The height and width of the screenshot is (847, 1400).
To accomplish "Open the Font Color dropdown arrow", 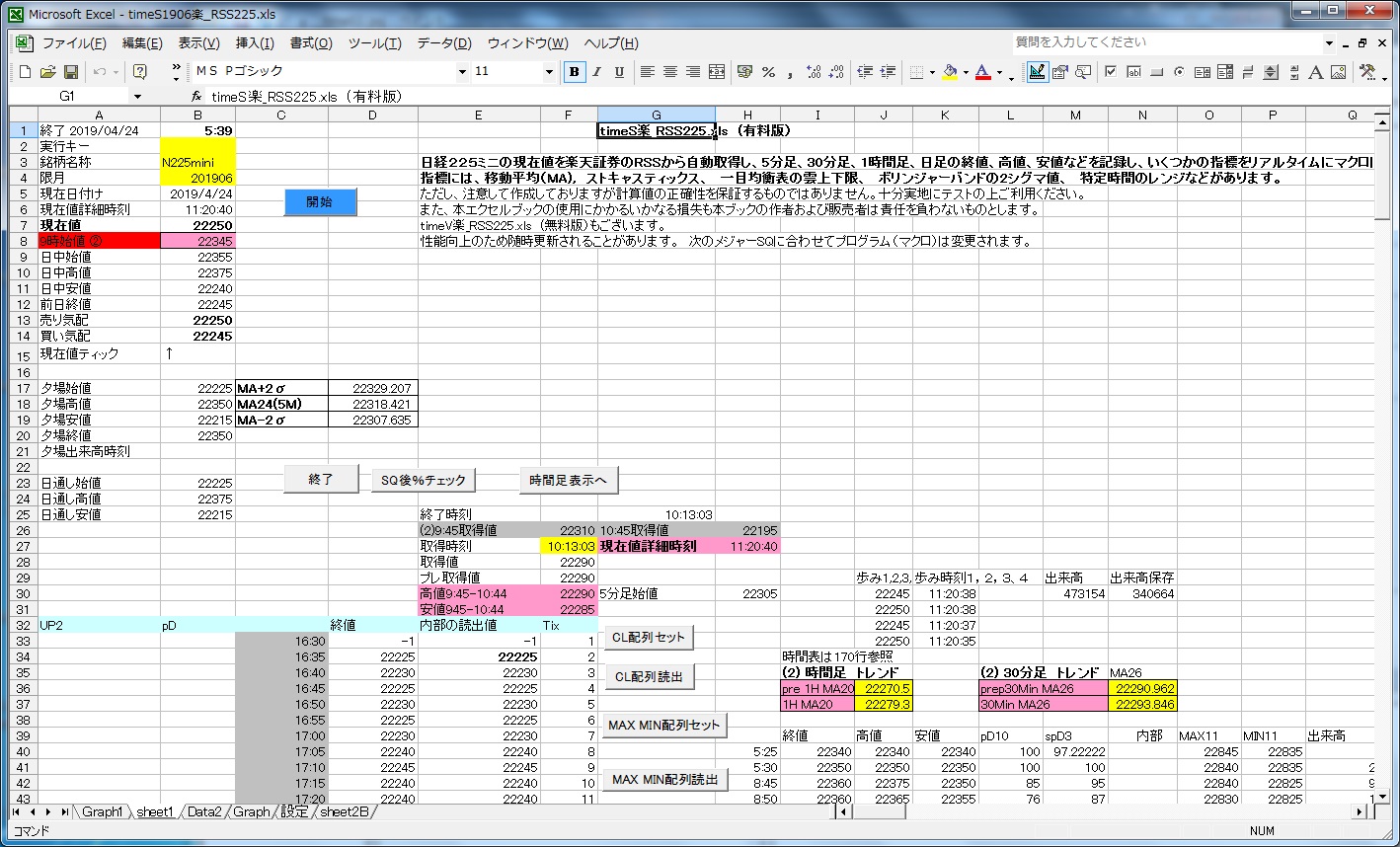I will coord(999,71).
